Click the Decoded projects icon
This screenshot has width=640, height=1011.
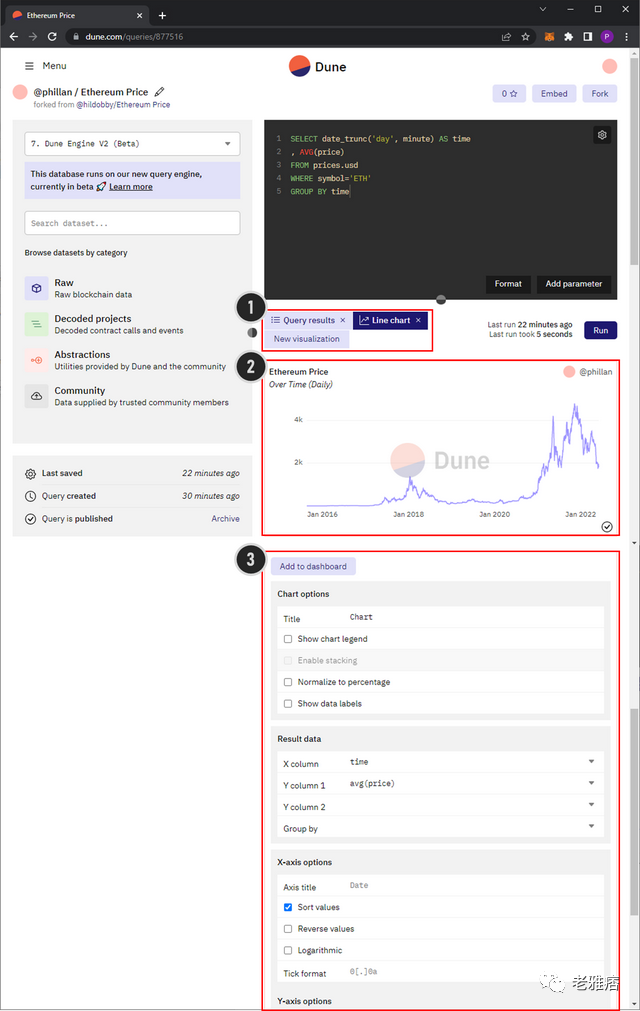pyautogui.click(x=36, y=324)
